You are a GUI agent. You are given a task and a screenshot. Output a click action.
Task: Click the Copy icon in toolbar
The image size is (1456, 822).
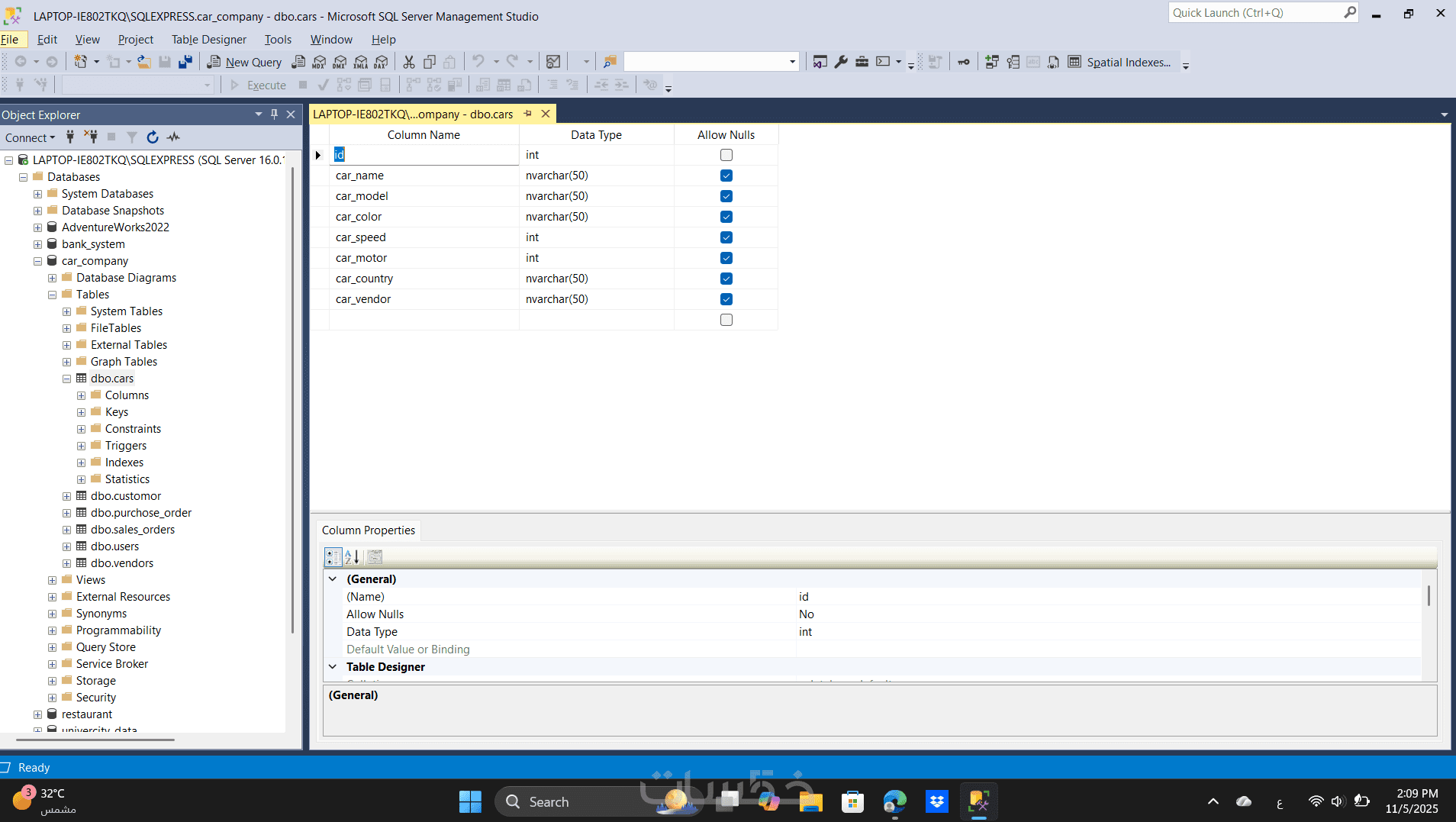tap(430, 62)
